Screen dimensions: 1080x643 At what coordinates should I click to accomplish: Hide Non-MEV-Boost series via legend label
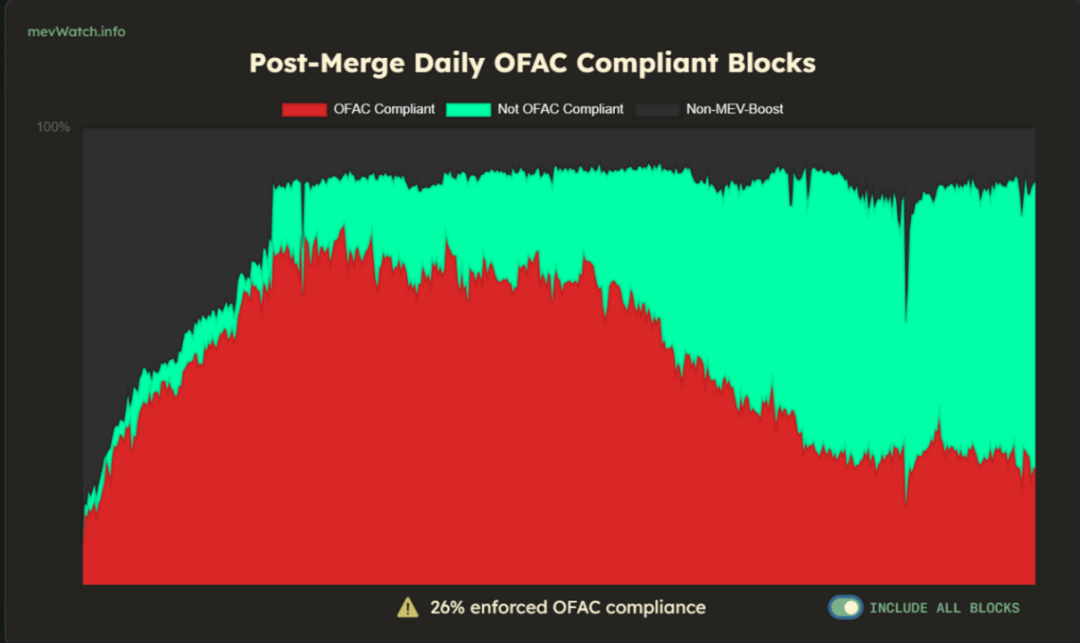[734, 109]
